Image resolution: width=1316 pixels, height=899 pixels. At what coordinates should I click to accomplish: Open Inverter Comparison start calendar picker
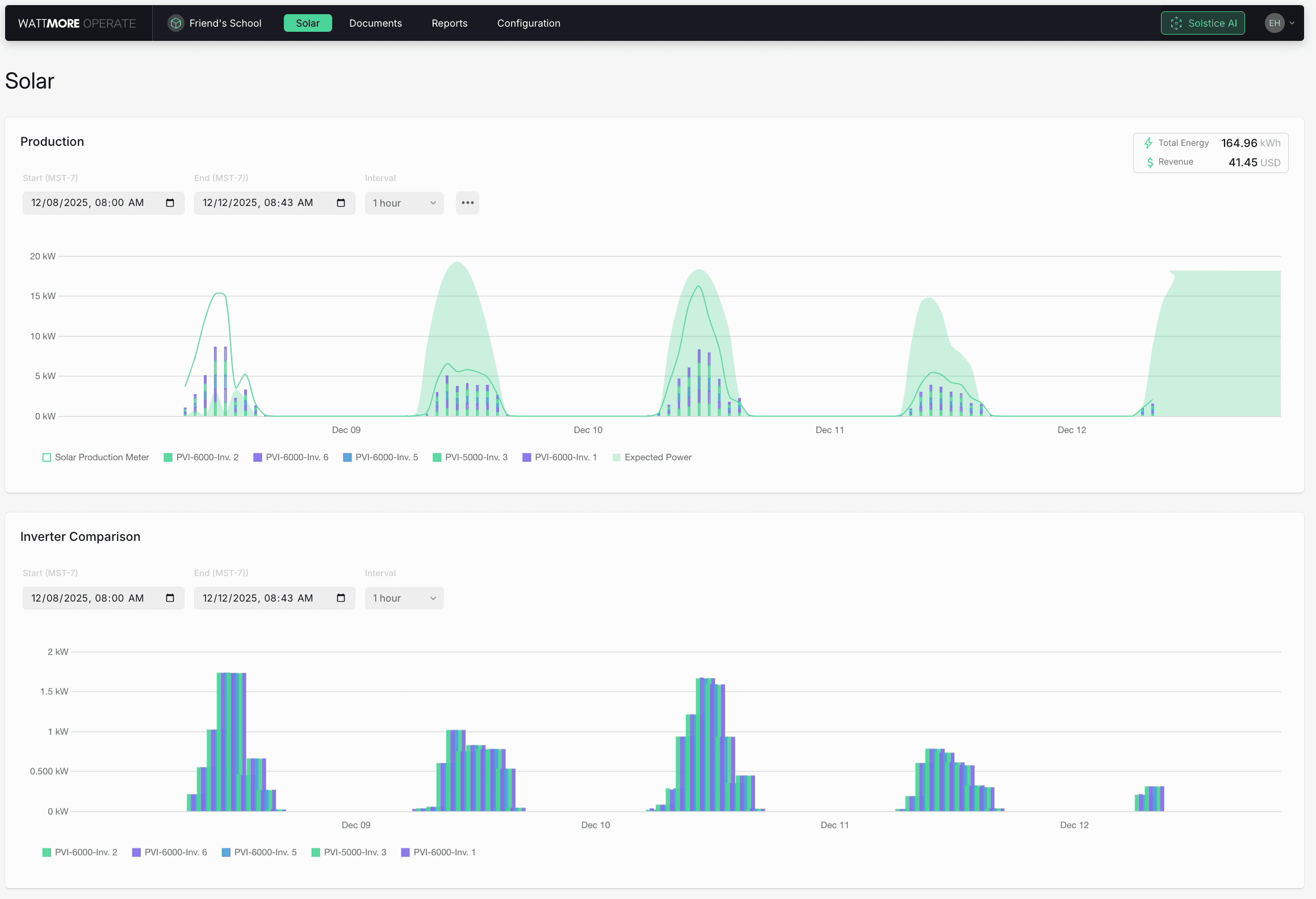coord(170,598)
